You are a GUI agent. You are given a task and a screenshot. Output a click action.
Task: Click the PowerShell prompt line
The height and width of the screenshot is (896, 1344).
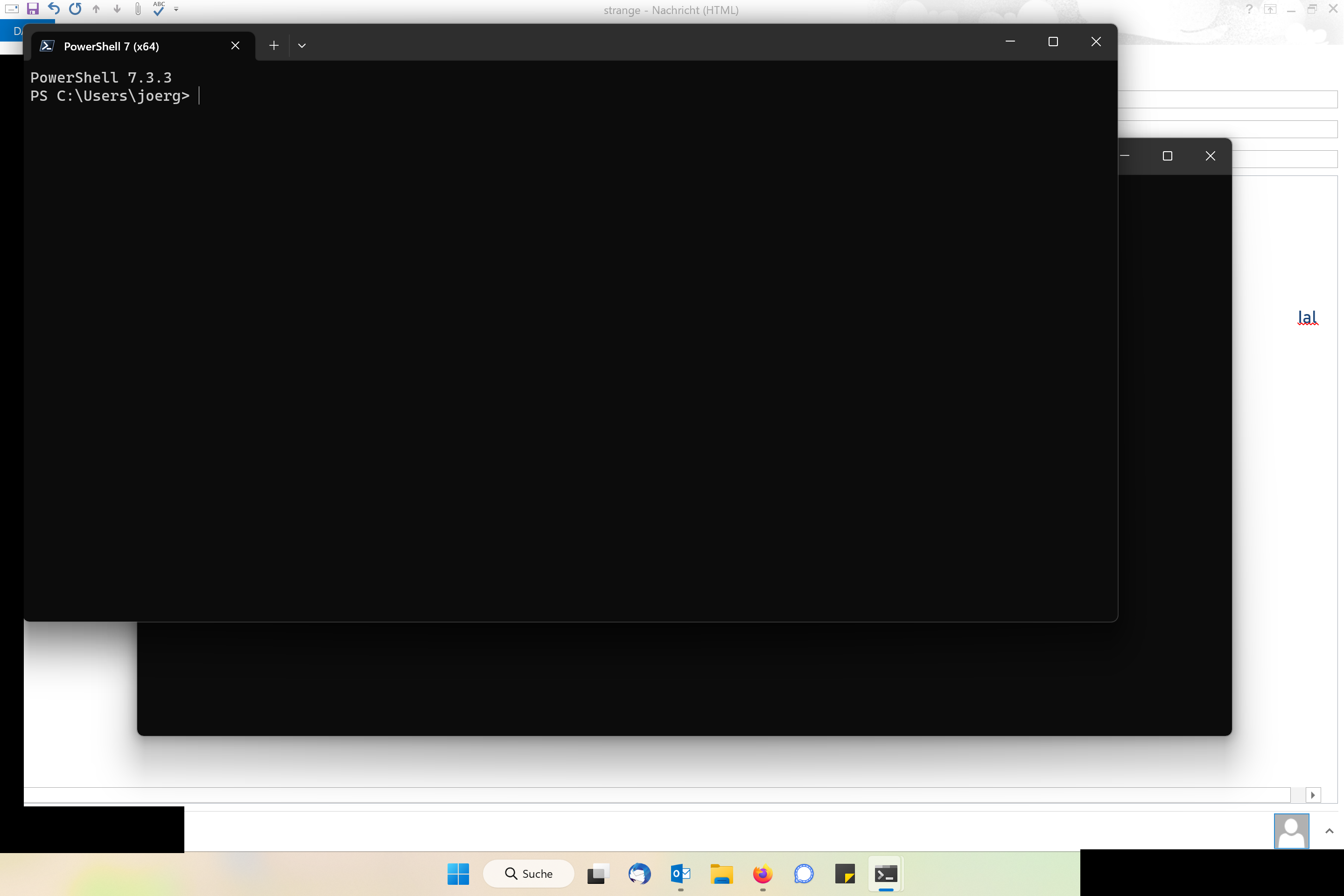click(110, 96)
